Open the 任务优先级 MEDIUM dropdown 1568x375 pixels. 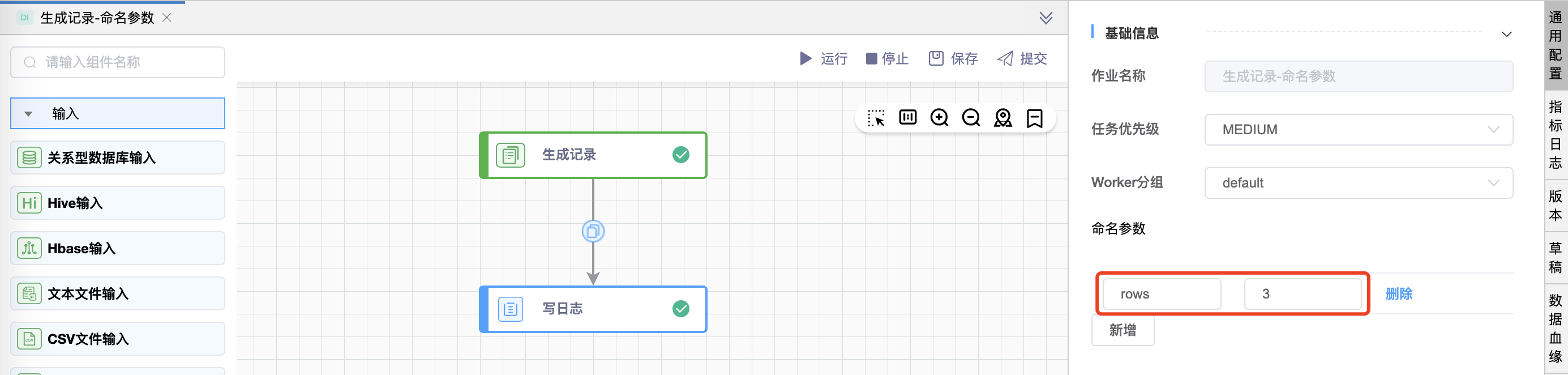1358,130
